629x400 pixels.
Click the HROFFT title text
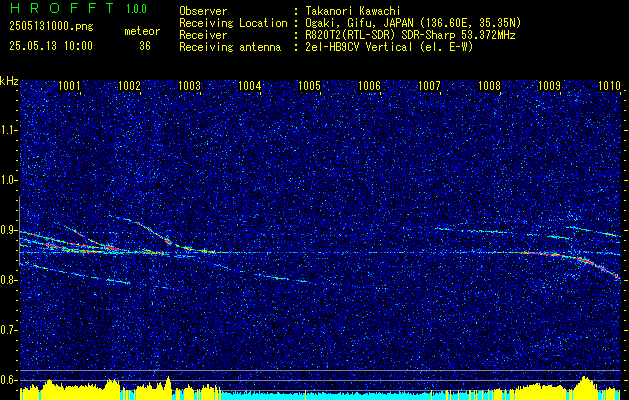(x=63, y=8)
